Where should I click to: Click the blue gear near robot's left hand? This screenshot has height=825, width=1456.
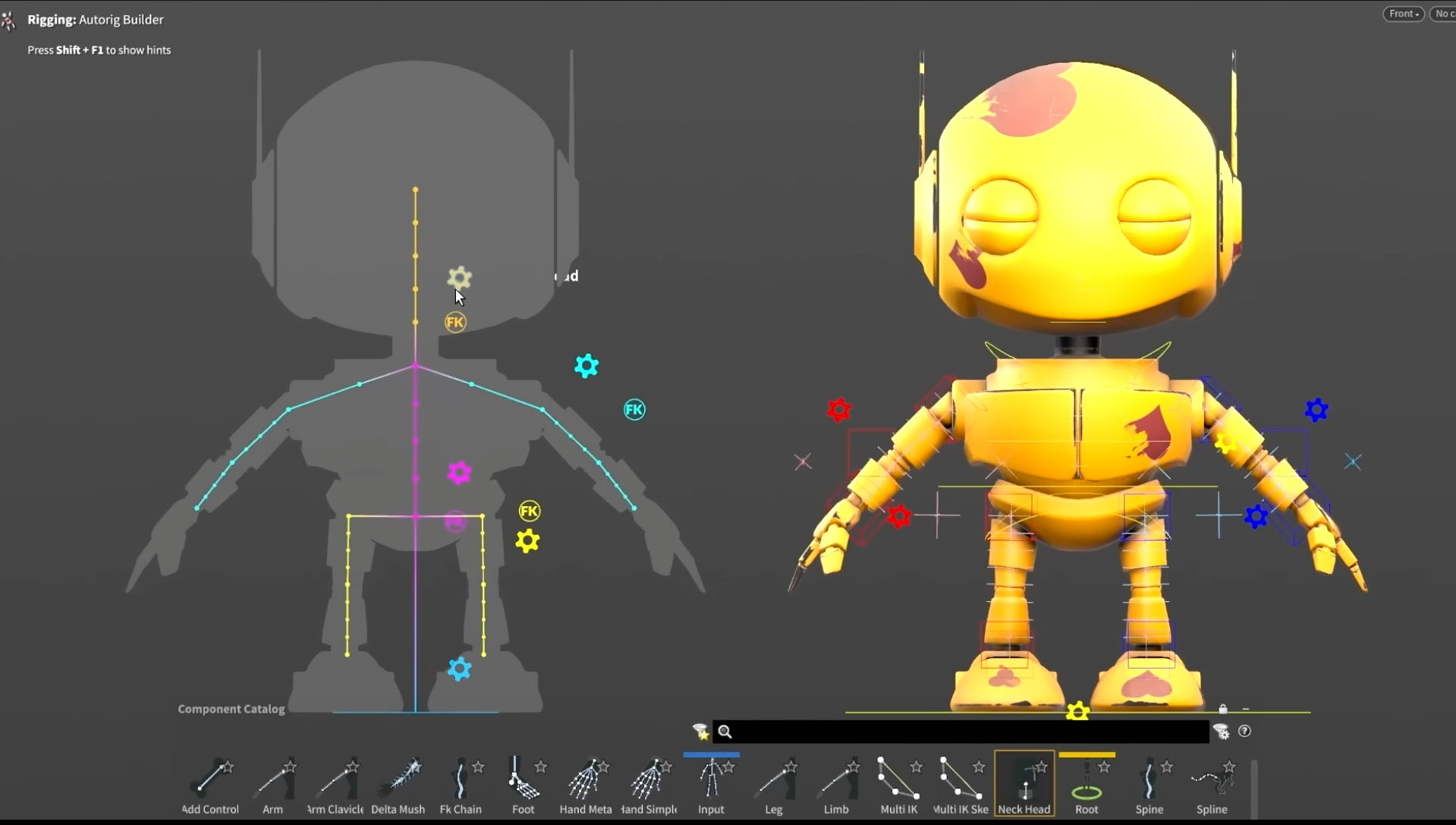(1256, 517)
